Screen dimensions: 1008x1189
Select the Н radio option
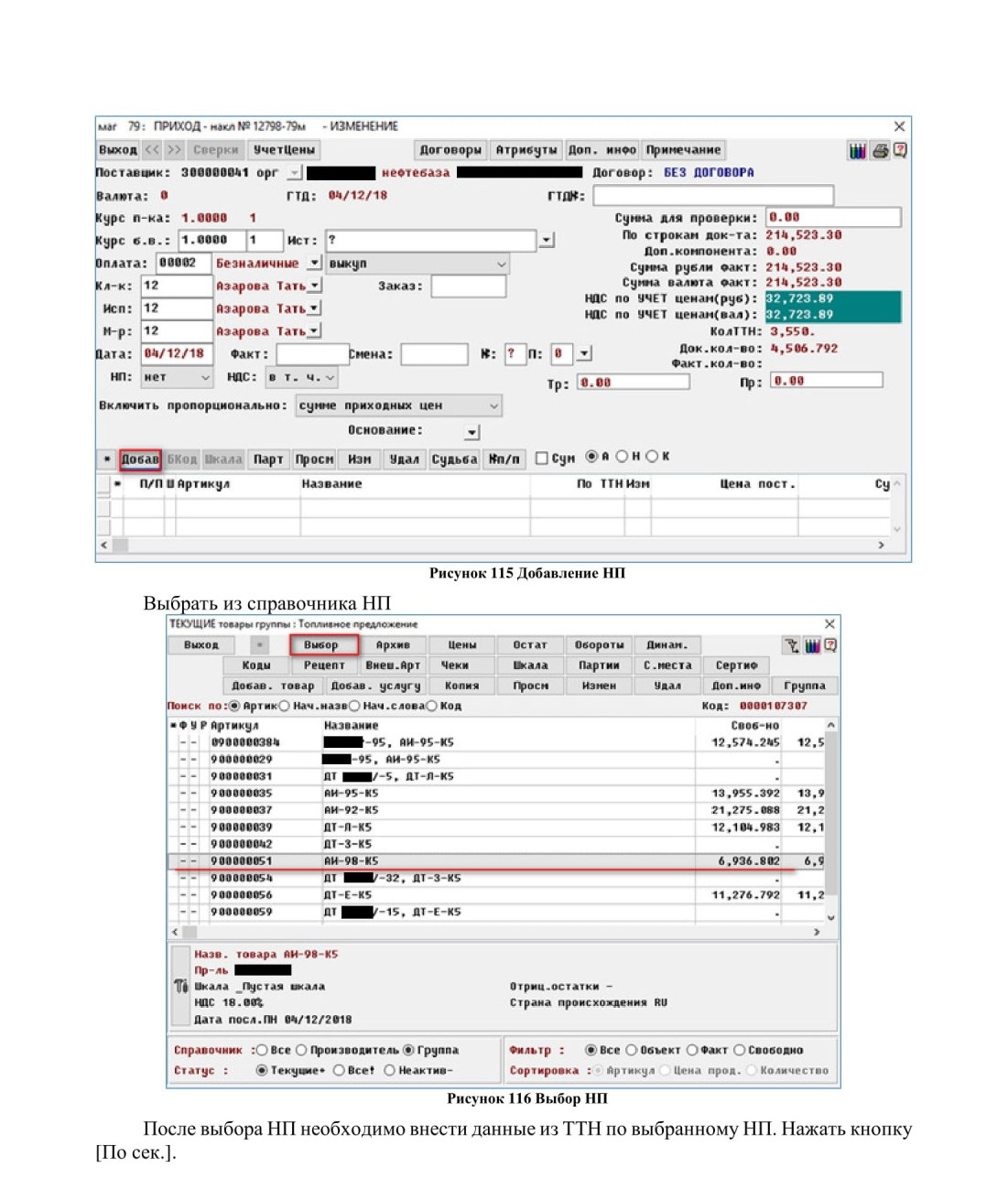[622, 457]
